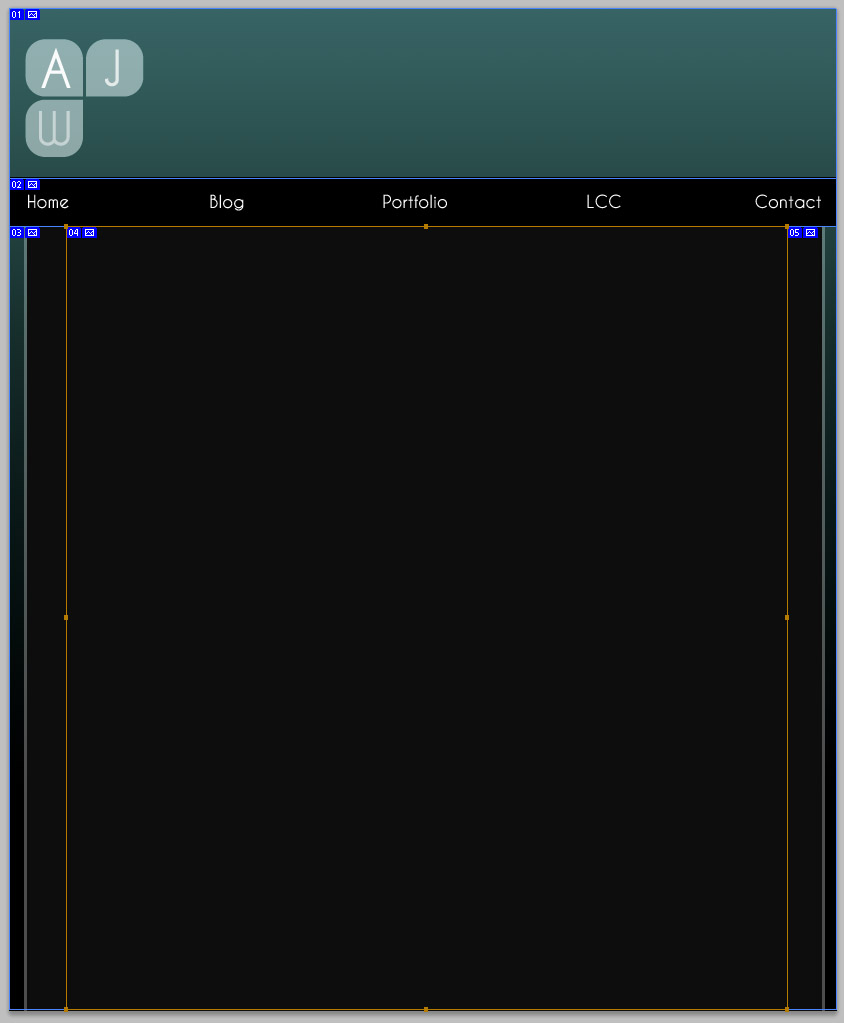
Task: Click the left-middle handle of slice 04
Action: click(x=66, y=617)
